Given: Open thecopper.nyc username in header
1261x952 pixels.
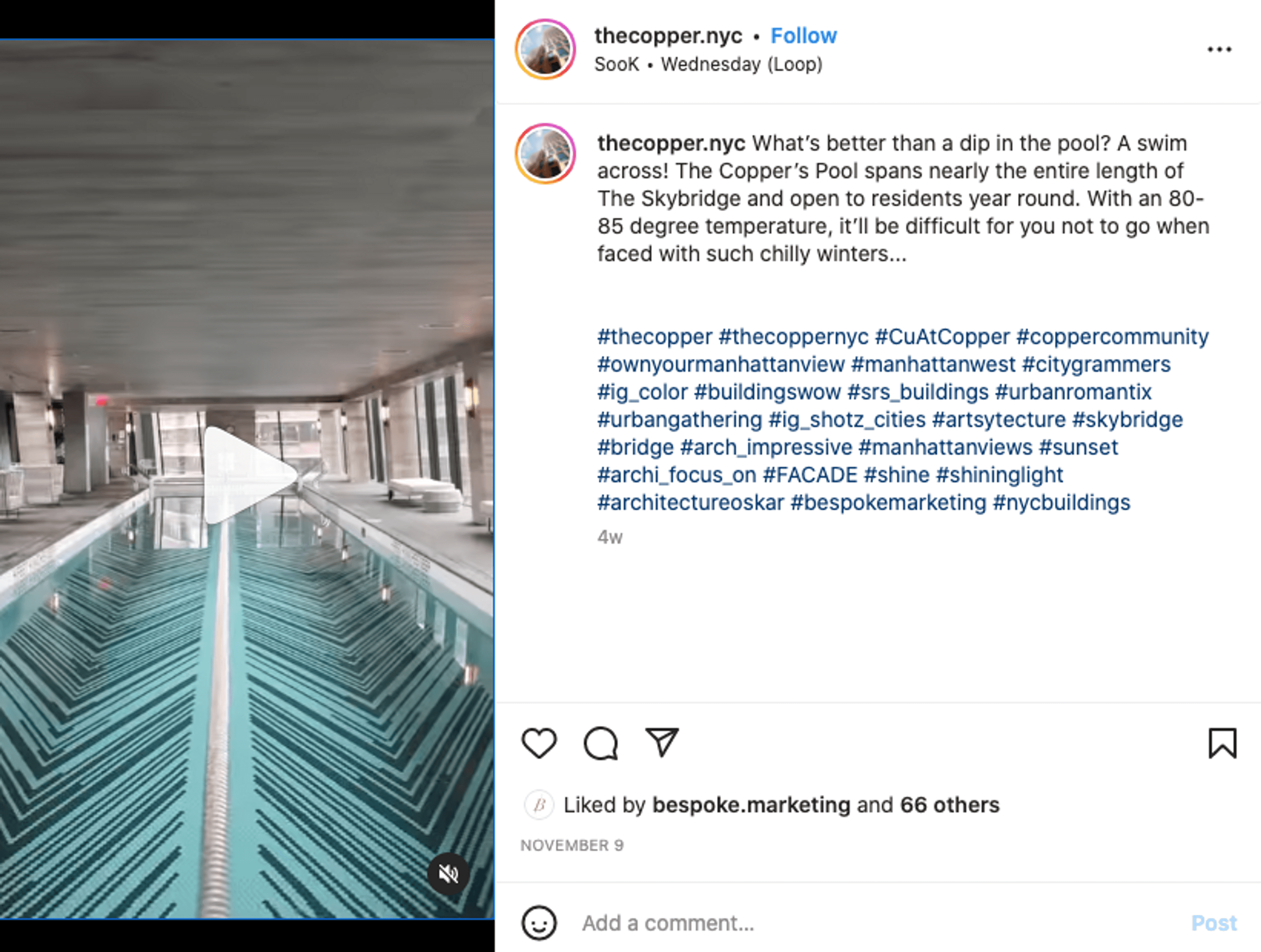Looking at the screenshot, I should (x=668, y=36).
